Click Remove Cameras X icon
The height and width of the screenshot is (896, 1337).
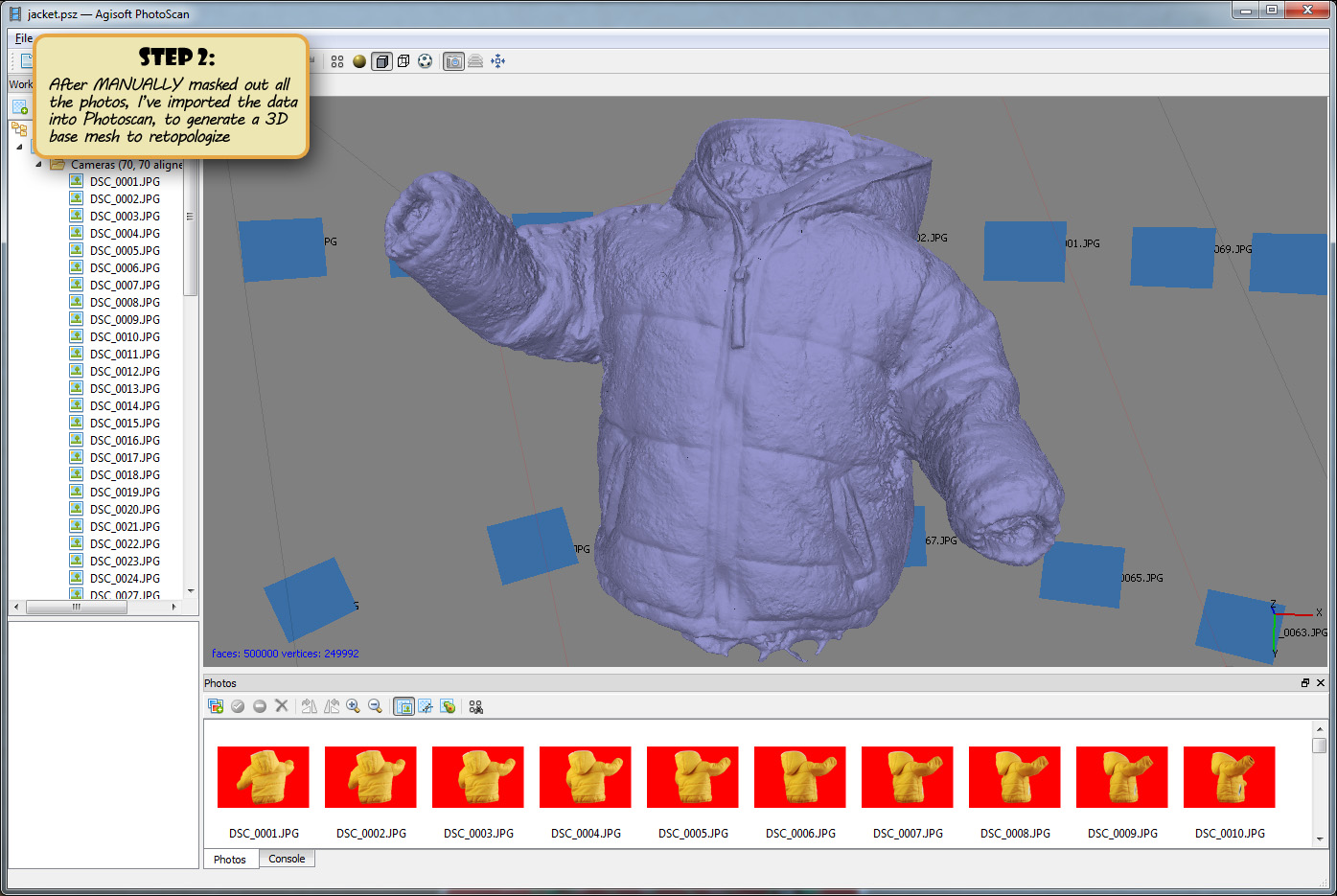point(282,706)
